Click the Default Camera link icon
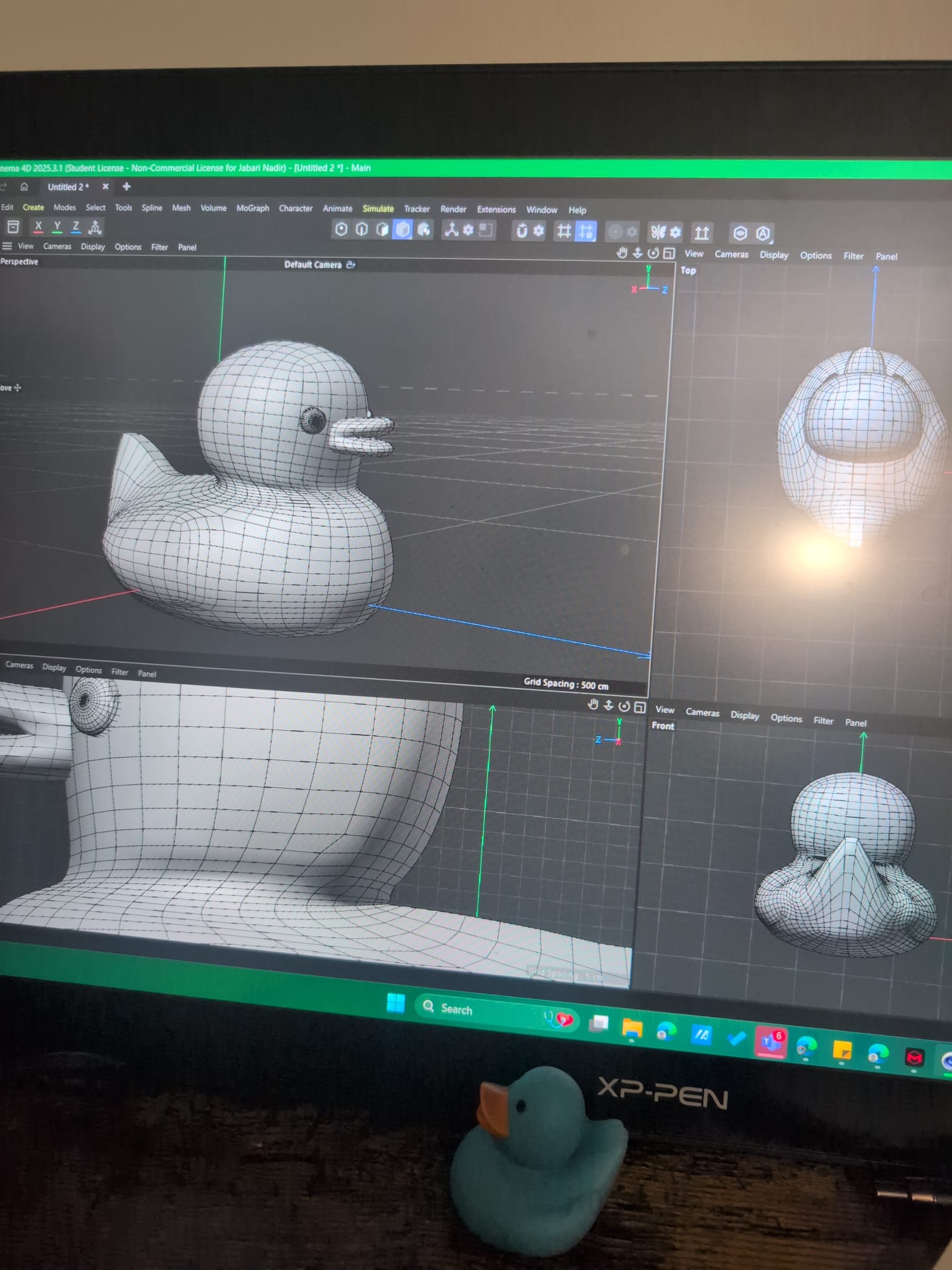The height and width of the screenshot is (1270, 952). (351, 265)
